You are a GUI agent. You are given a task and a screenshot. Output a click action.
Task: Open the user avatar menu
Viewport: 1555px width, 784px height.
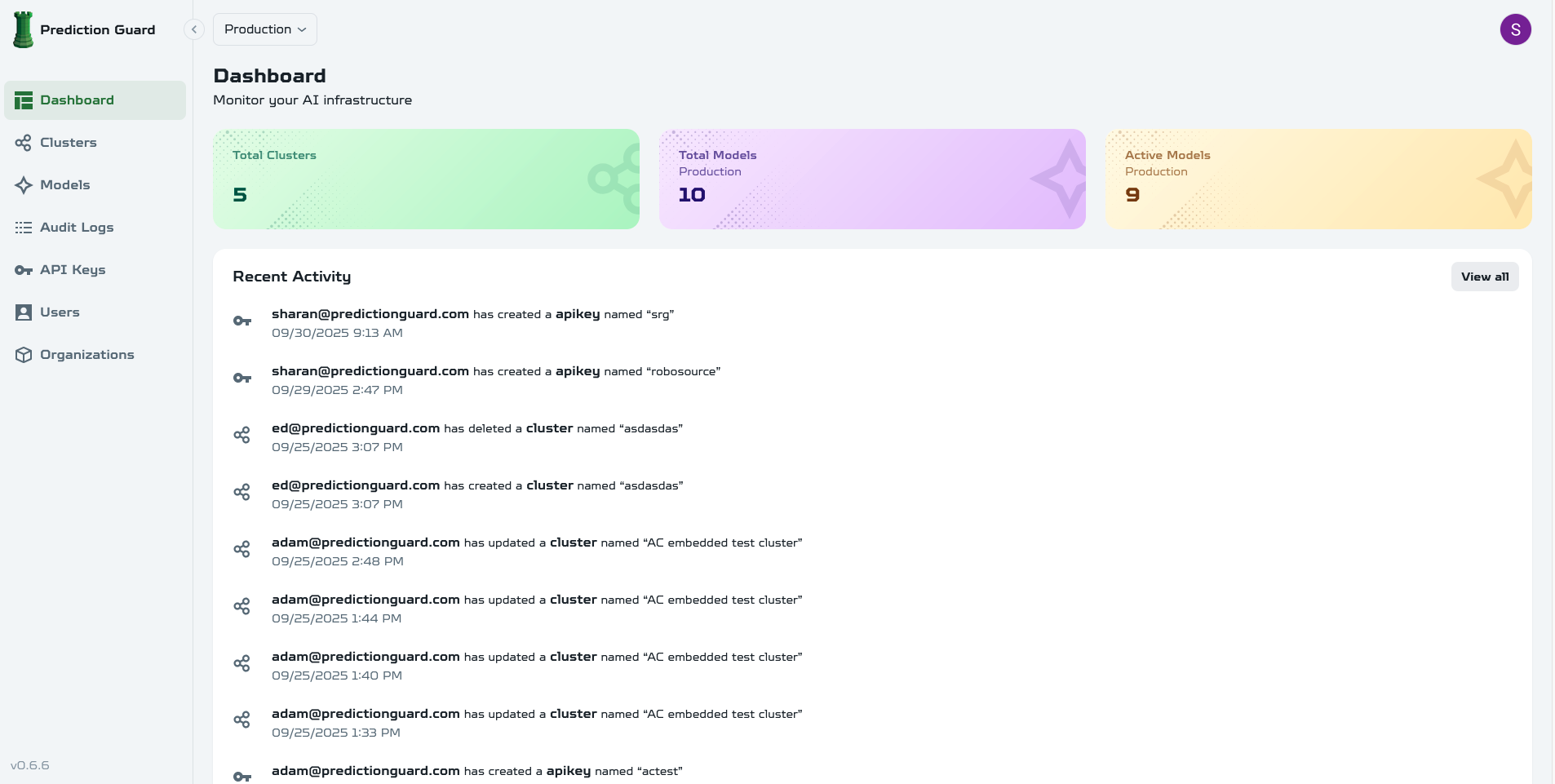(x=1515, y=29)
